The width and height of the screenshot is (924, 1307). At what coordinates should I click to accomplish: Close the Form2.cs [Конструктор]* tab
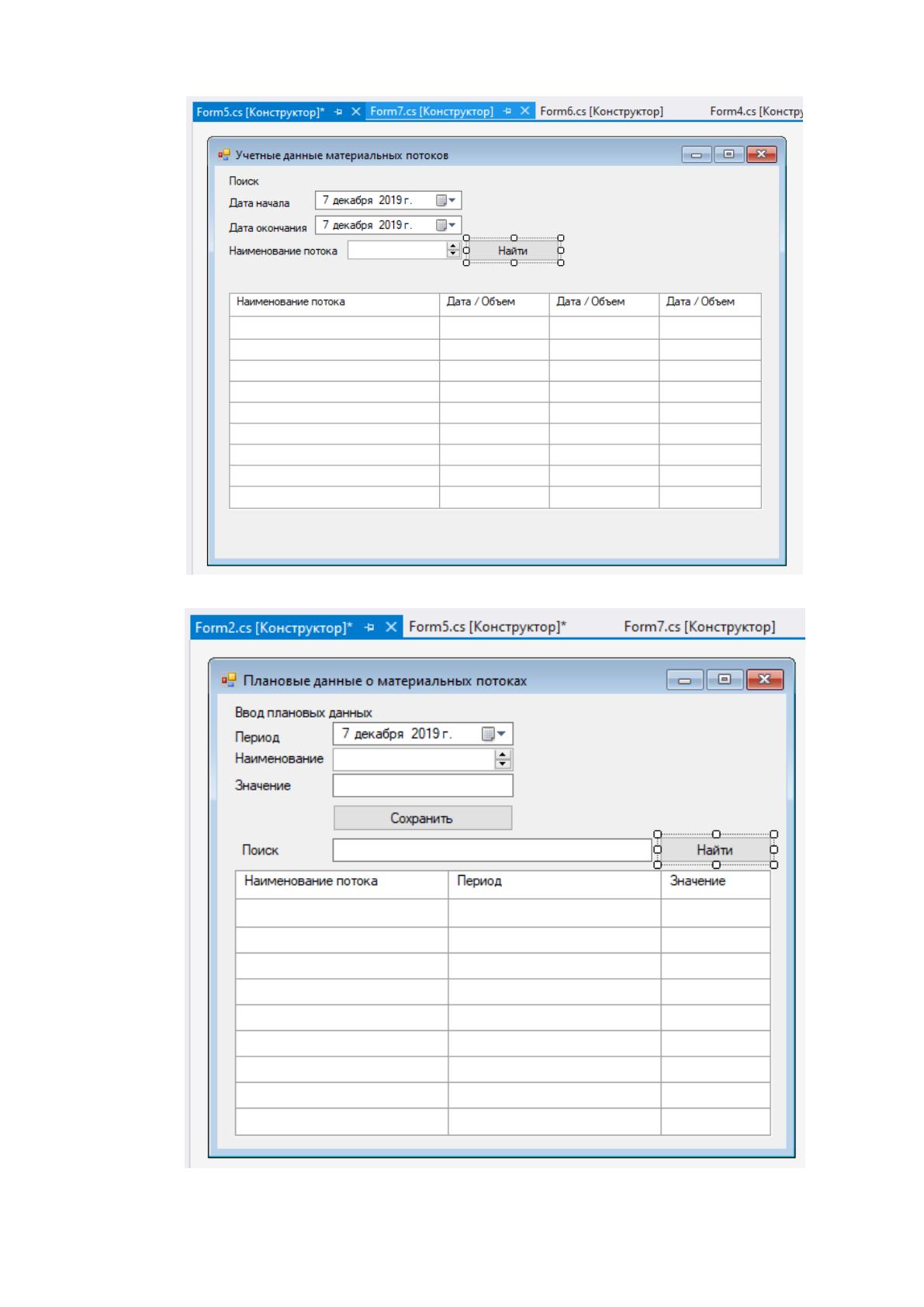(x=392, y=628)
